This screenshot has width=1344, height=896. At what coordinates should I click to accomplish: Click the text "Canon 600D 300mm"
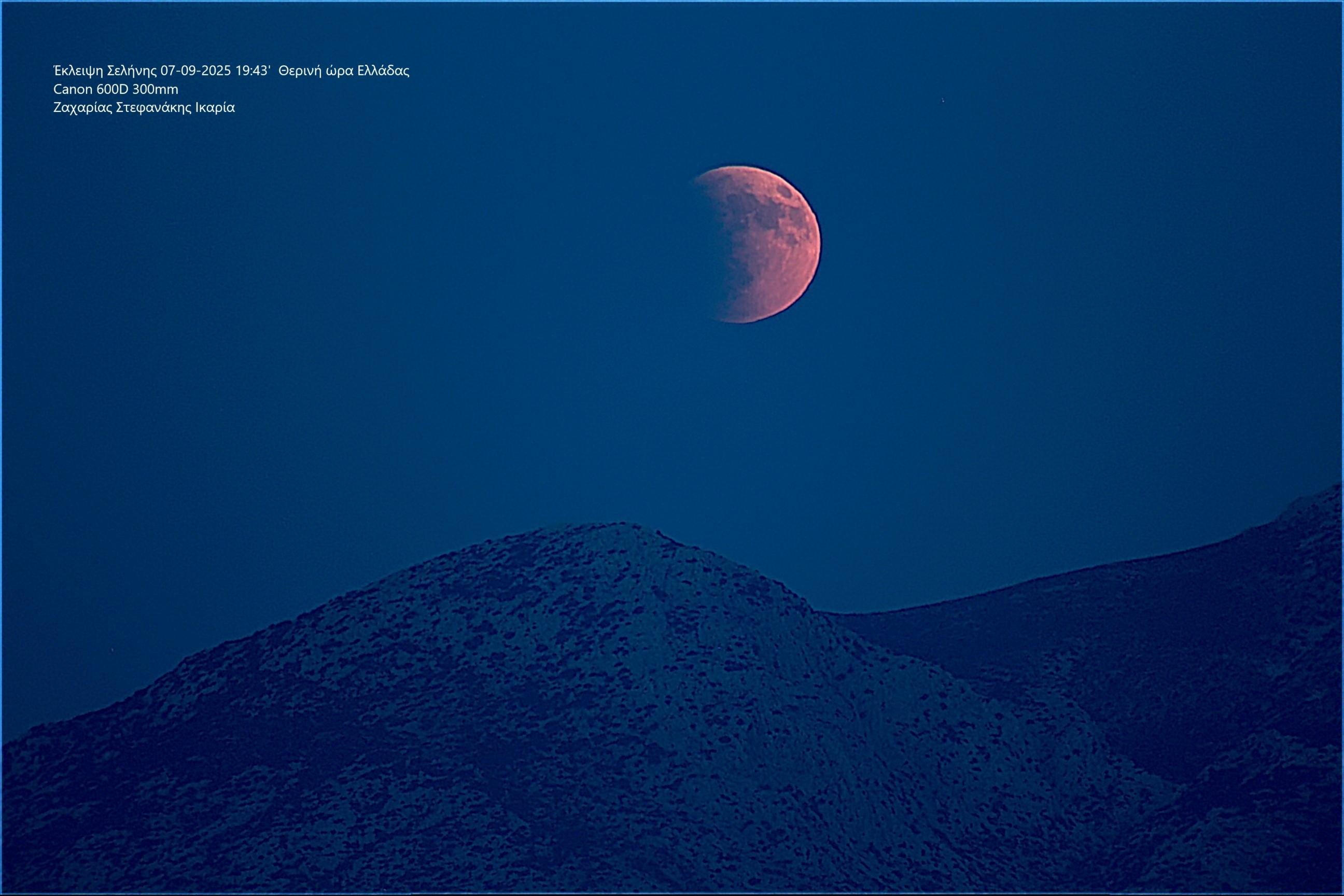pos(116,89)
